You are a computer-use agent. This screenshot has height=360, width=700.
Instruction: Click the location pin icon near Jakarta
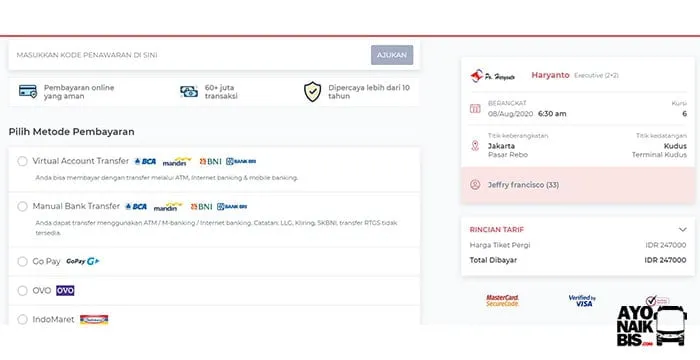[475, 146]
